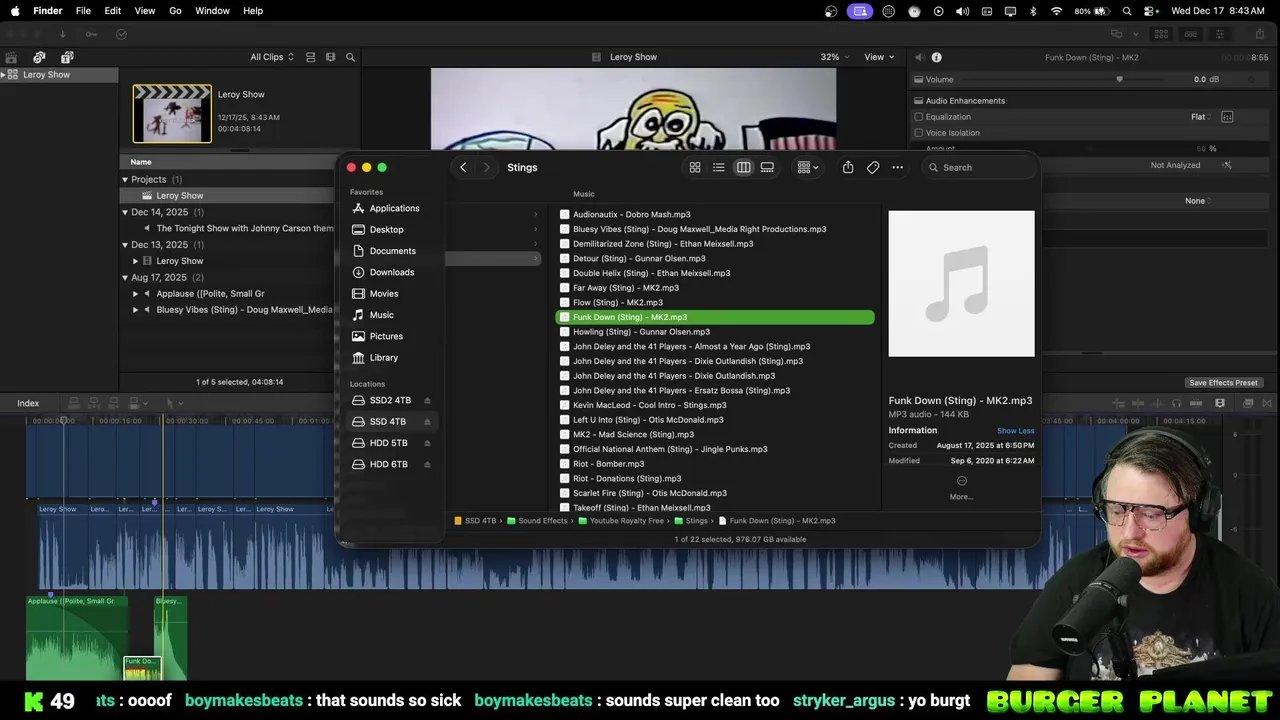Show the Photos and Audio sidebar

pos(39,57)
